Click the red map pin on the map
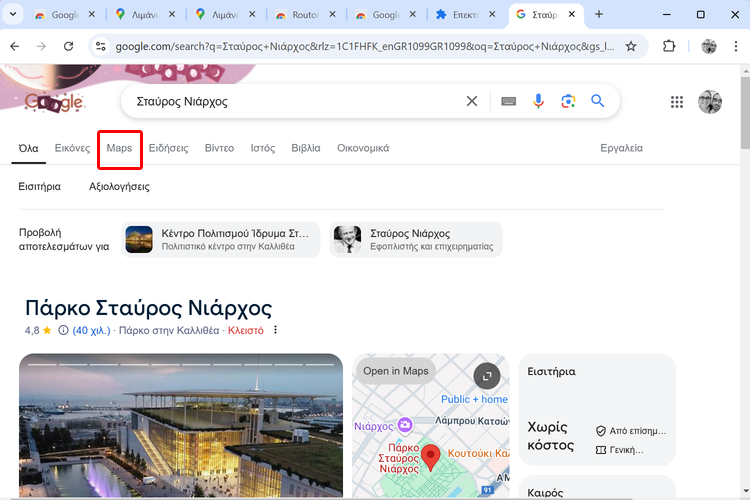Image resolution: width=750 pixels, height=500 pixels. (430, 457)
